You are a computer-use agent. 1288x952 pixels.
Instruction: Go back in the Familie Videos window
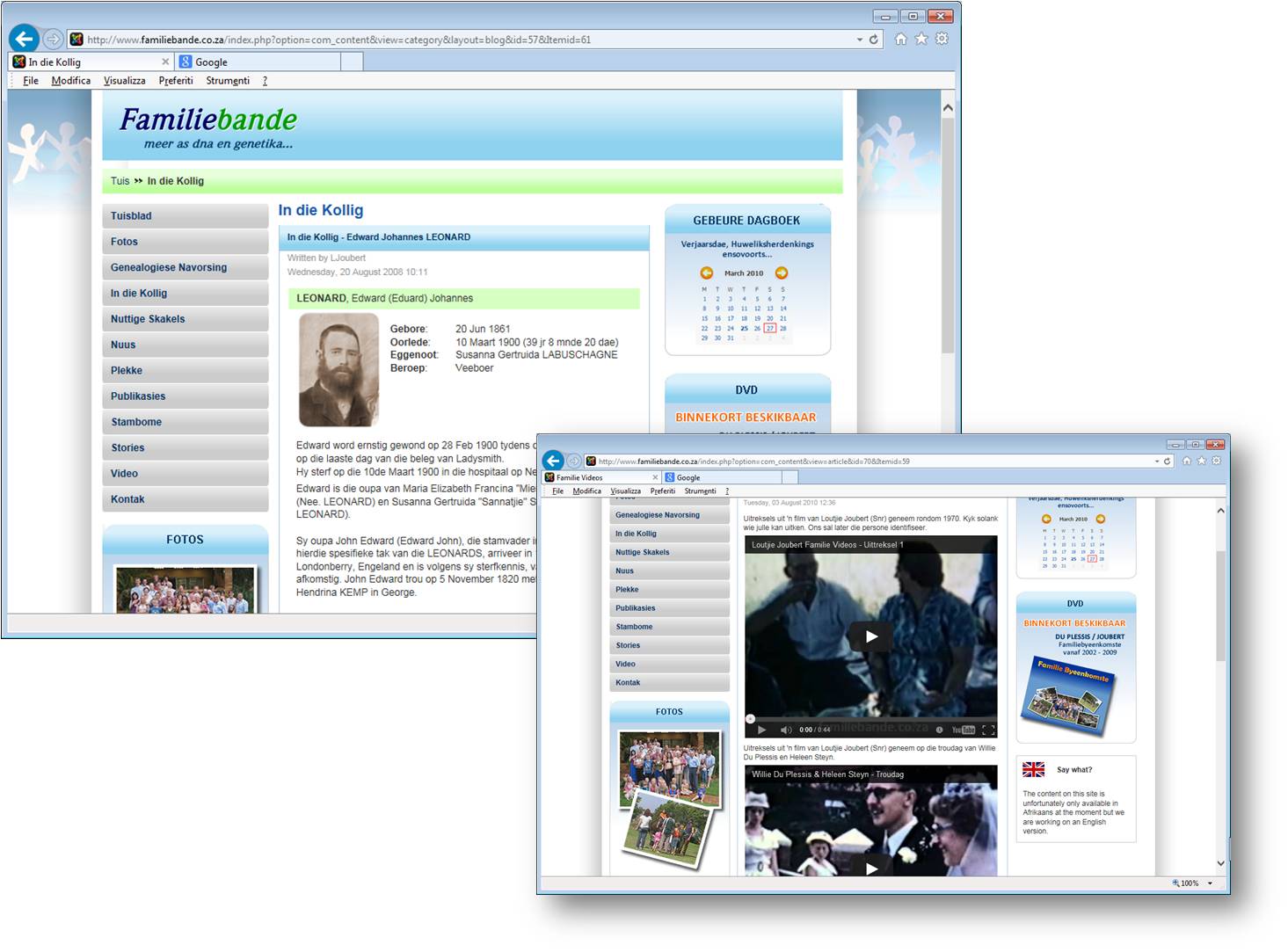(x=553, y=461)
